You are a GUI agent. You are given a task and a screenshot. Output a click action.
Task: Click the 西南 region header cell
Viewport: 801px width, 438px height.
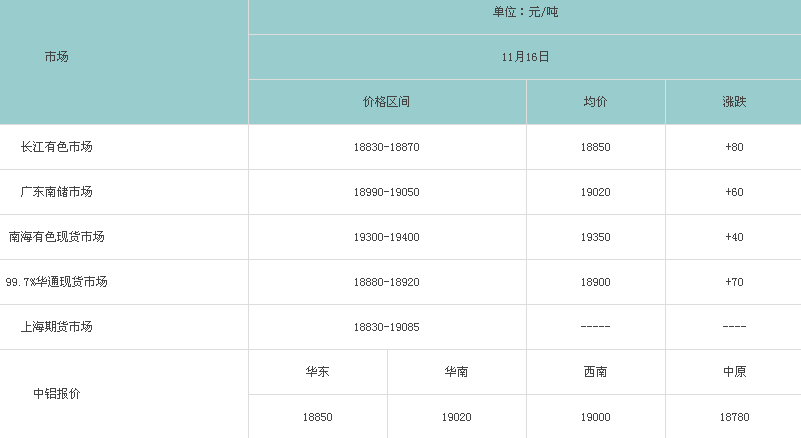point(595,372)
